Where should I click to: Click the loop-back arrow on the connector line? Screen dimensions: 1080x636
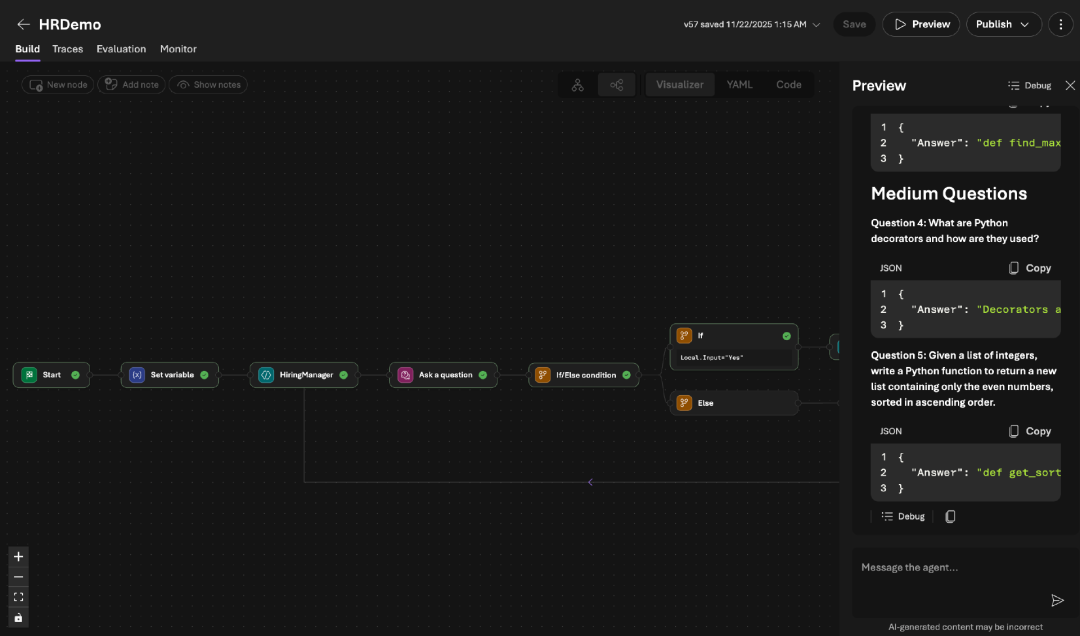pyautogui.click(x=590, y=482)
